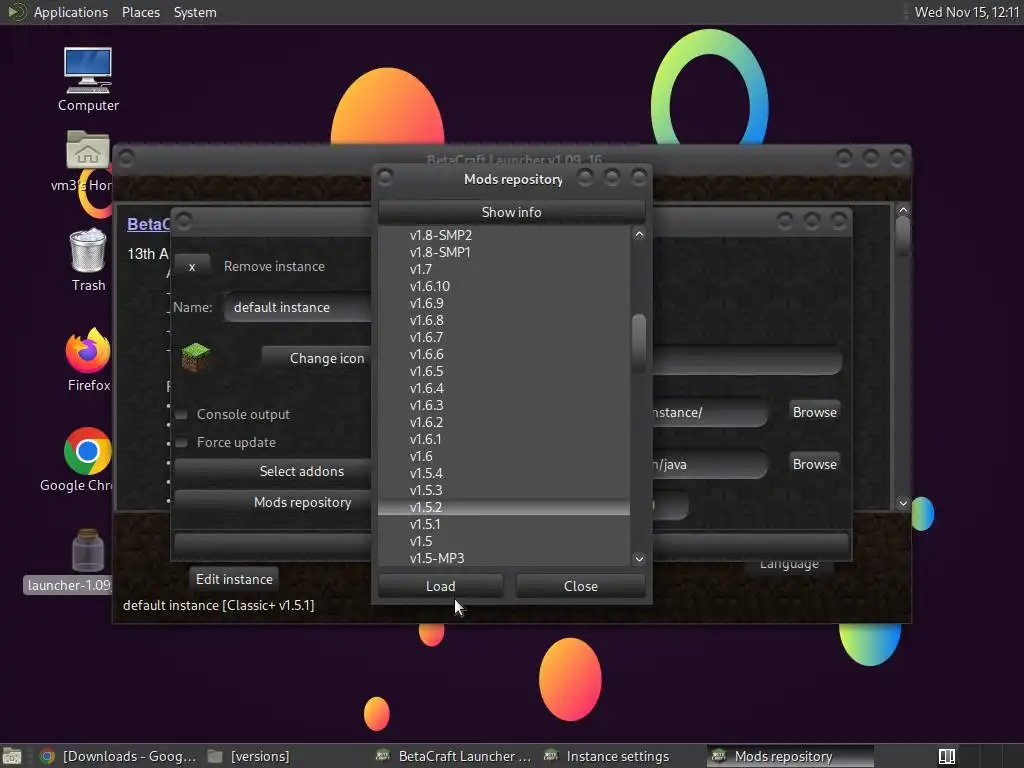
Task: Launch Google Chrome from the desktop
Action: (88, 451)
